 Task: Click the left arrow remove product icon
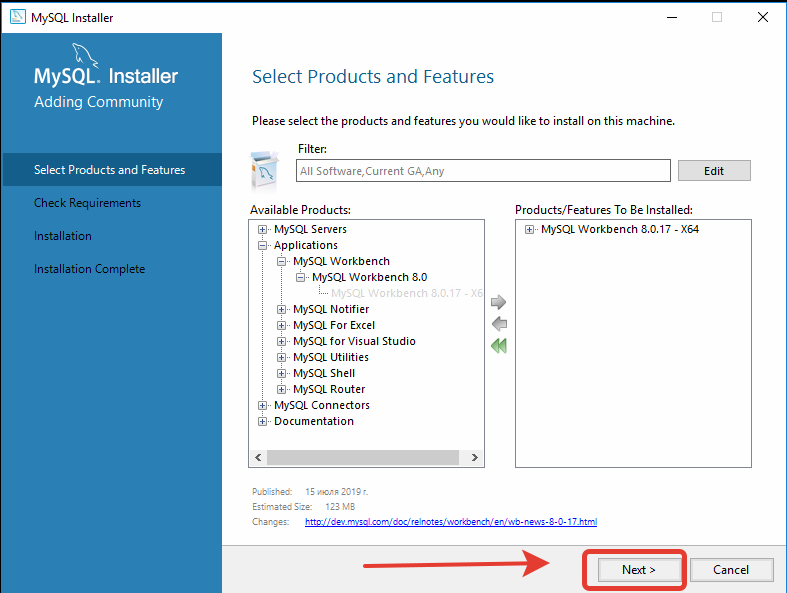[499, 324]
